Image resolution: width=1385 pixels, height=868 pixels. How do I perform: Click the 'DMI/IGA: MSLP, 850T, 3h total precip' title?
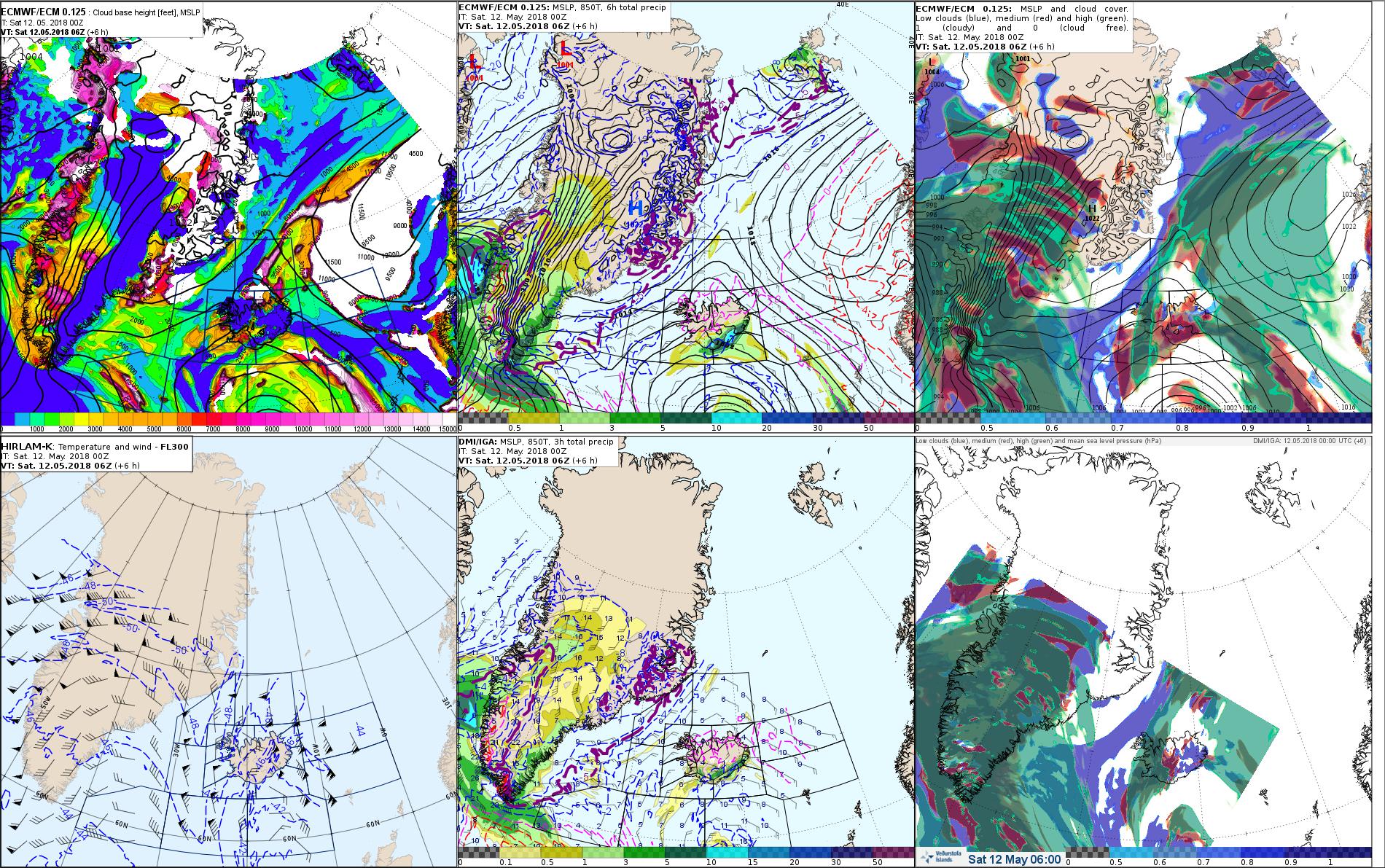tap(536, 442)
